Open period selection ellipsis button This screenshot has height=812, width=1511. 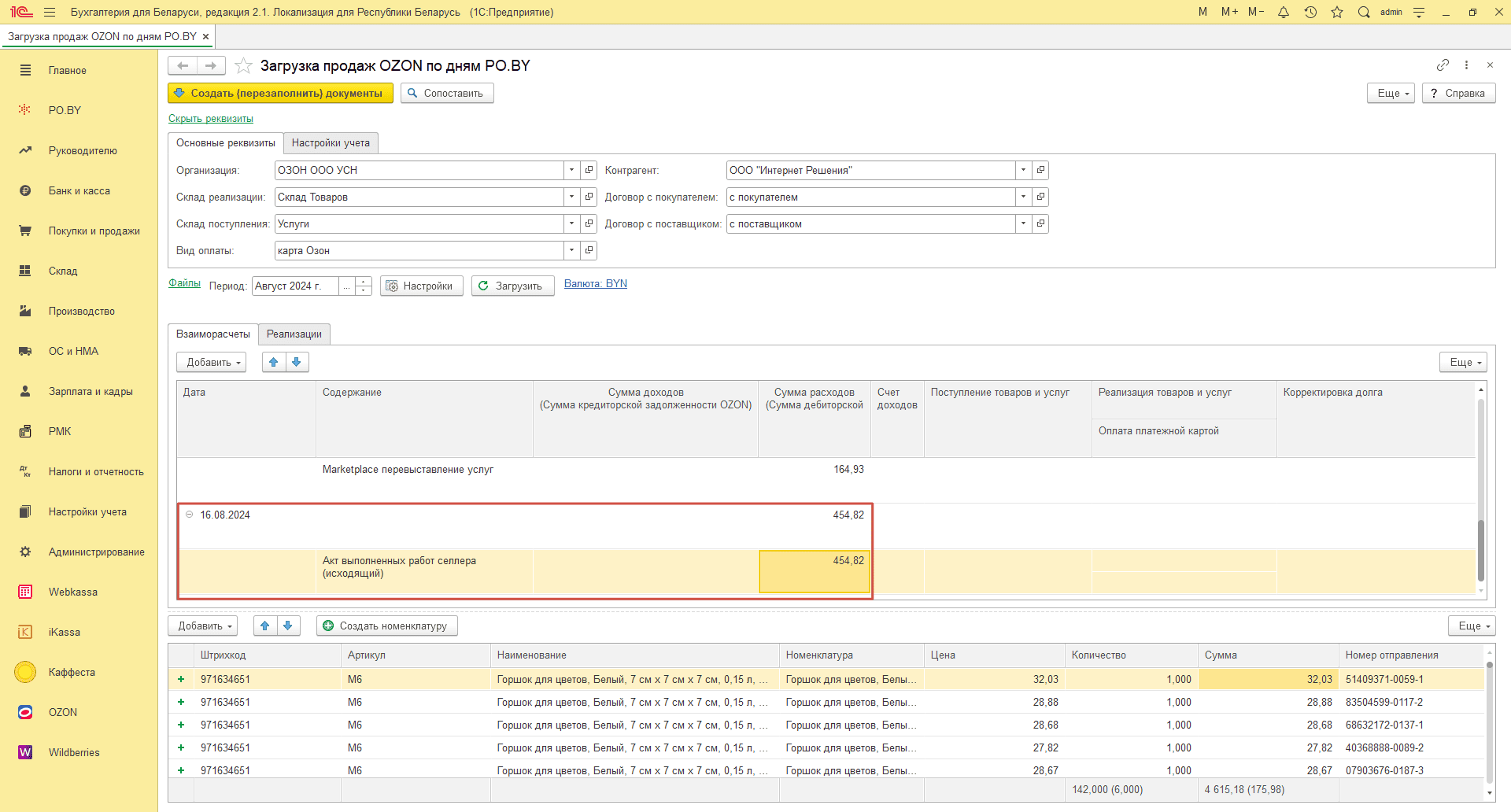tap(347, 286)
